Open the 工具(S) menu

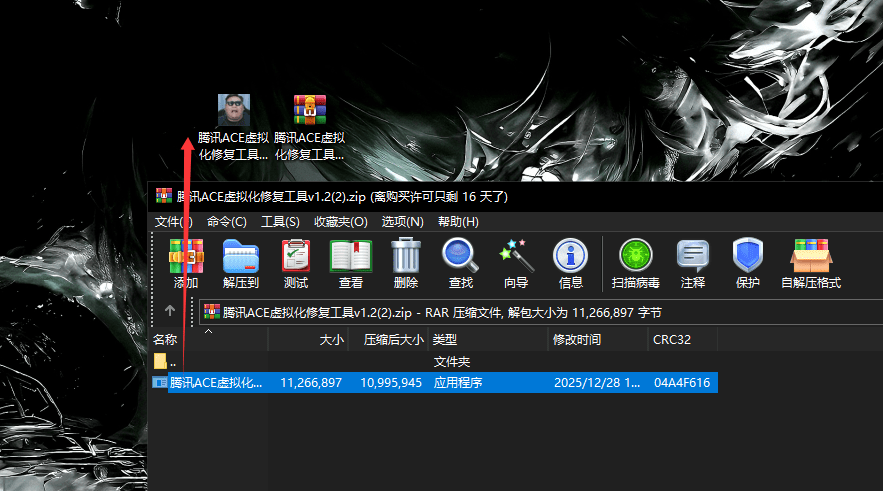click(x=280, y=222)
